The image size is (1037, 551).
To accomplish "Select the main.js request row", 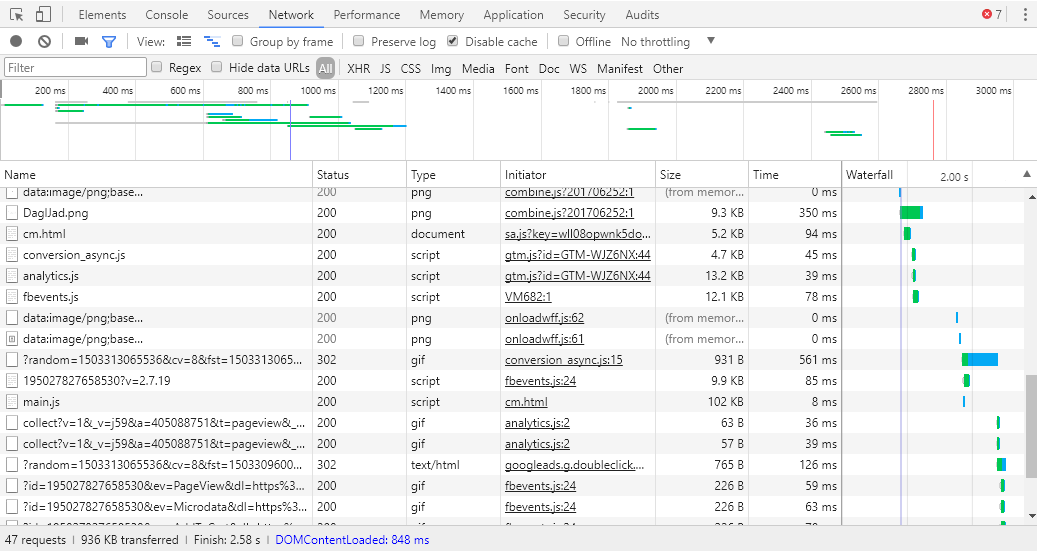I will tap(421, 402).
